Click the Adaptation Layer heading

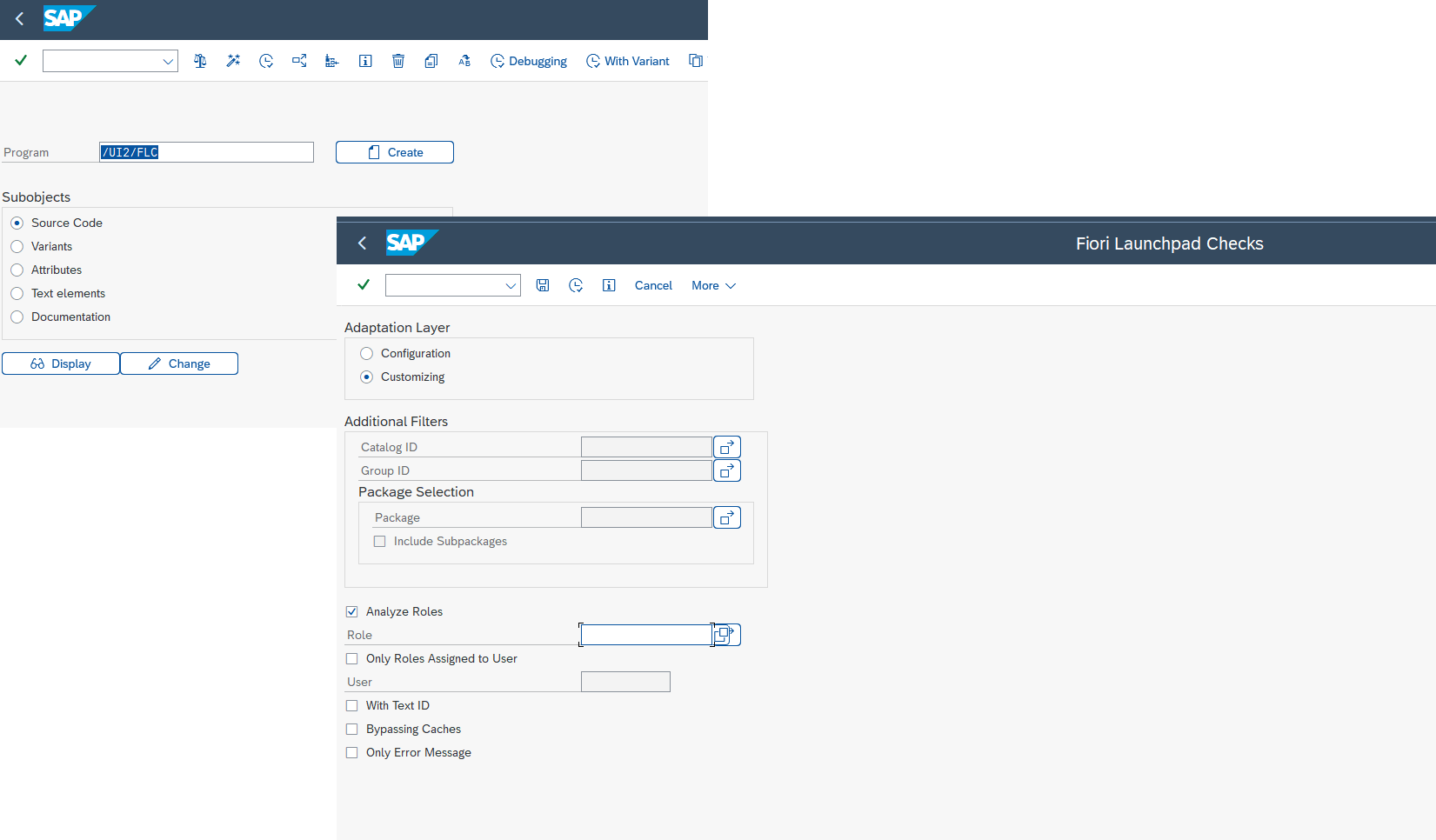pos(397,327)
